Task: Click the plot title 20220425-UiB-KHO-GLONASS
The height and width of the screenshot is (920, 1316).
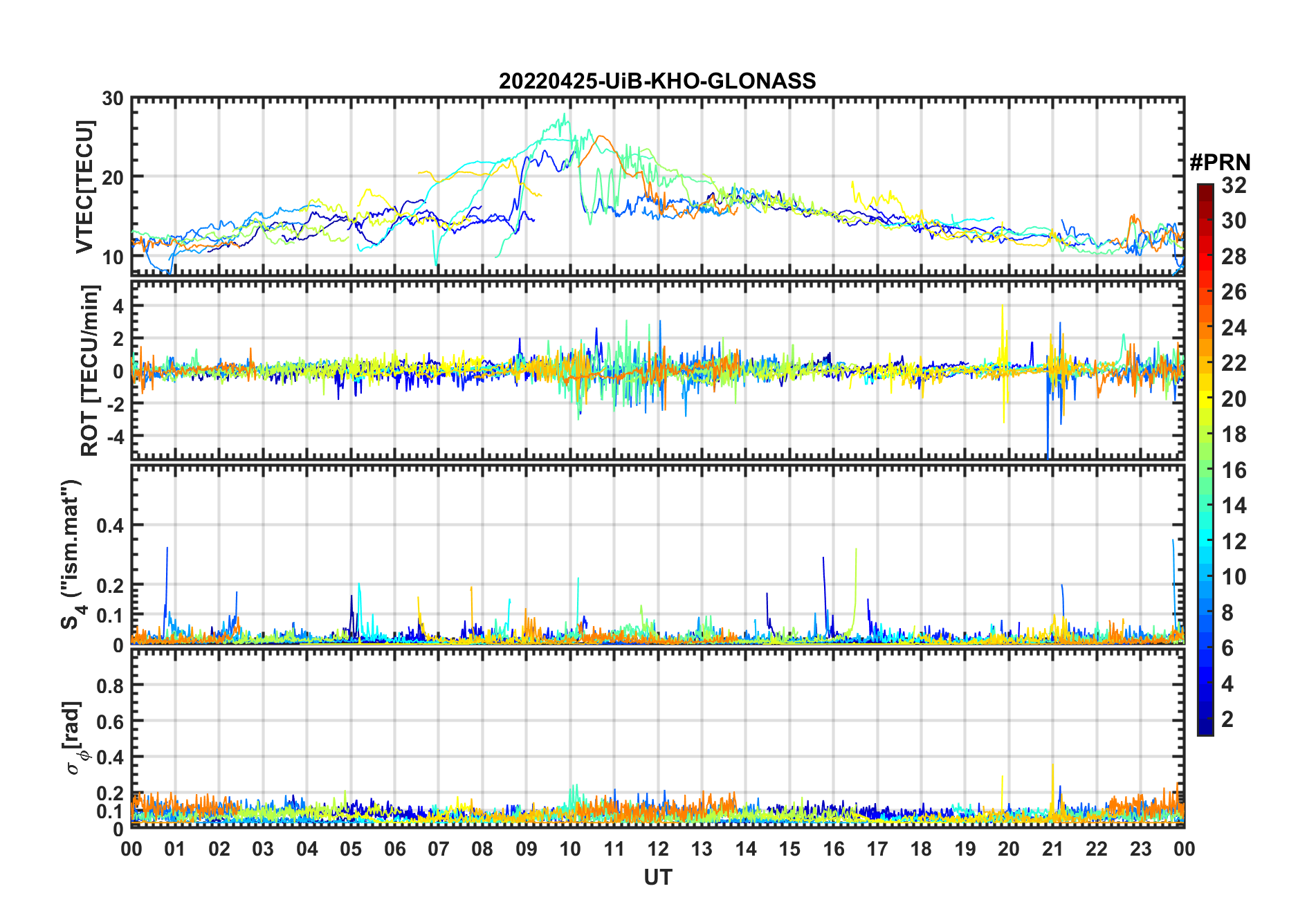Action: click(x=657, y=81)
